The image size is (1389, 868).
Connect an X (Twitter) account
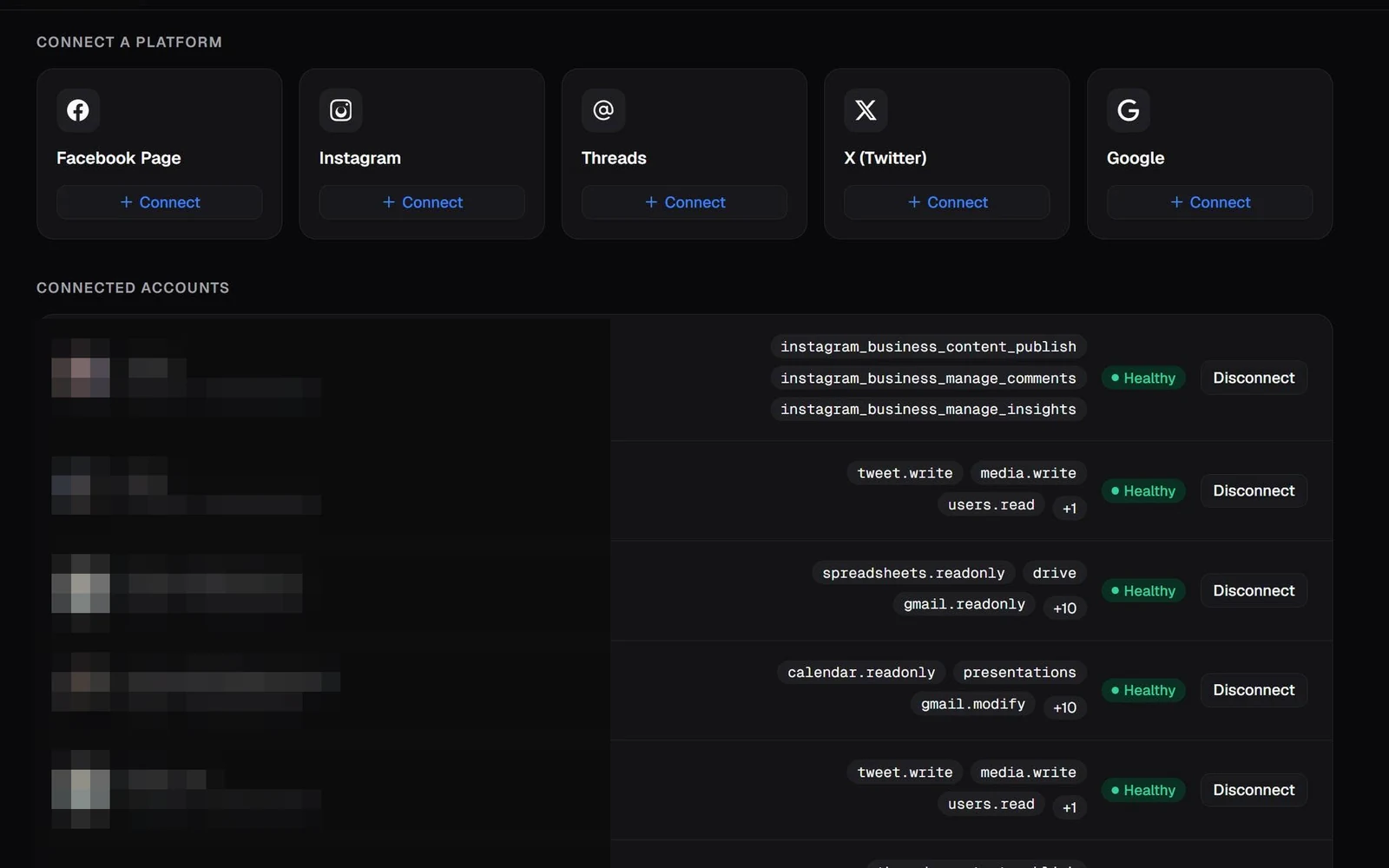pyautogui.click(x=947, y=202)
